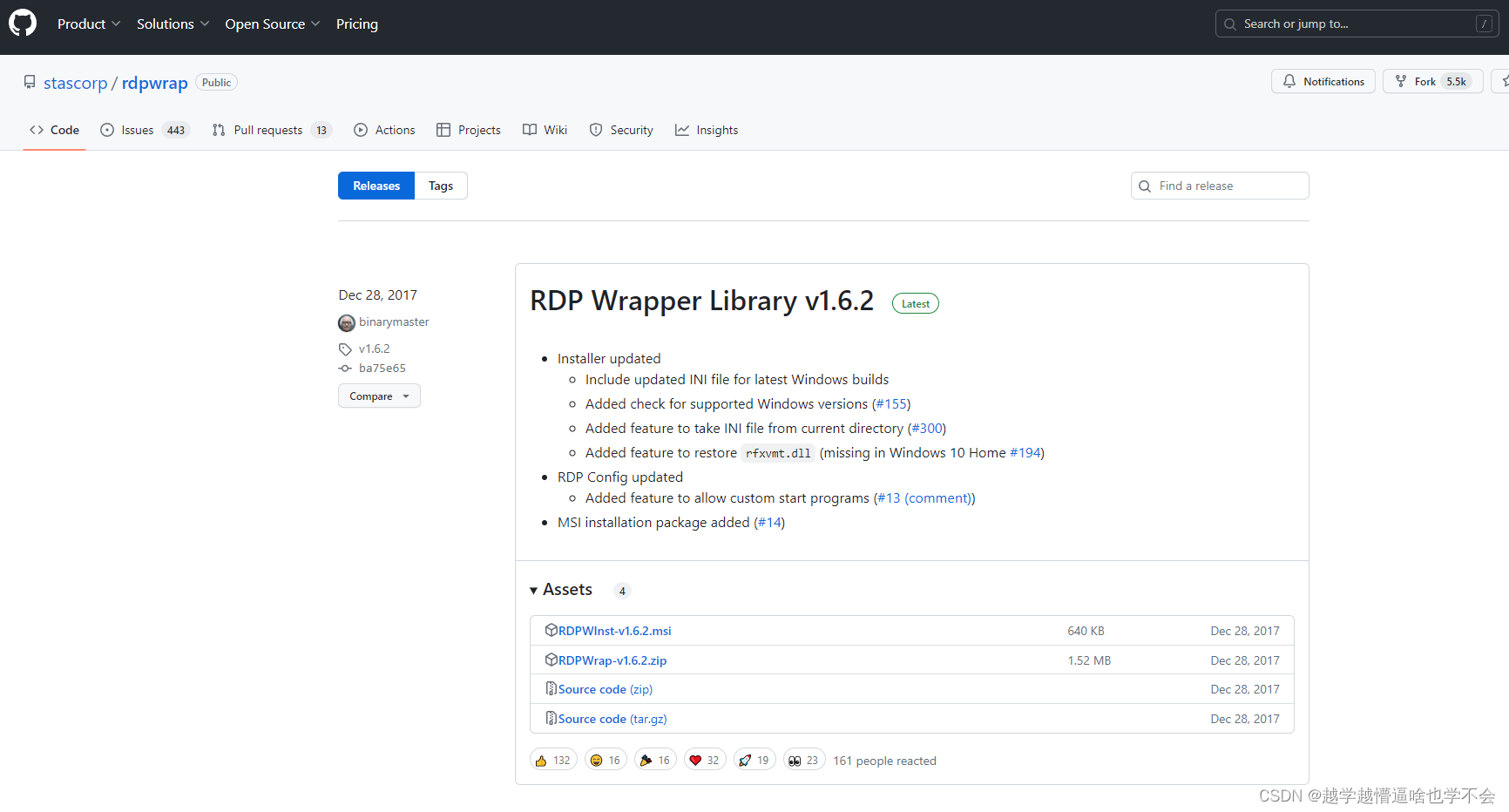Toggle the heart reaction (32)
The image size is (1509, 812).
click(705, 761)
